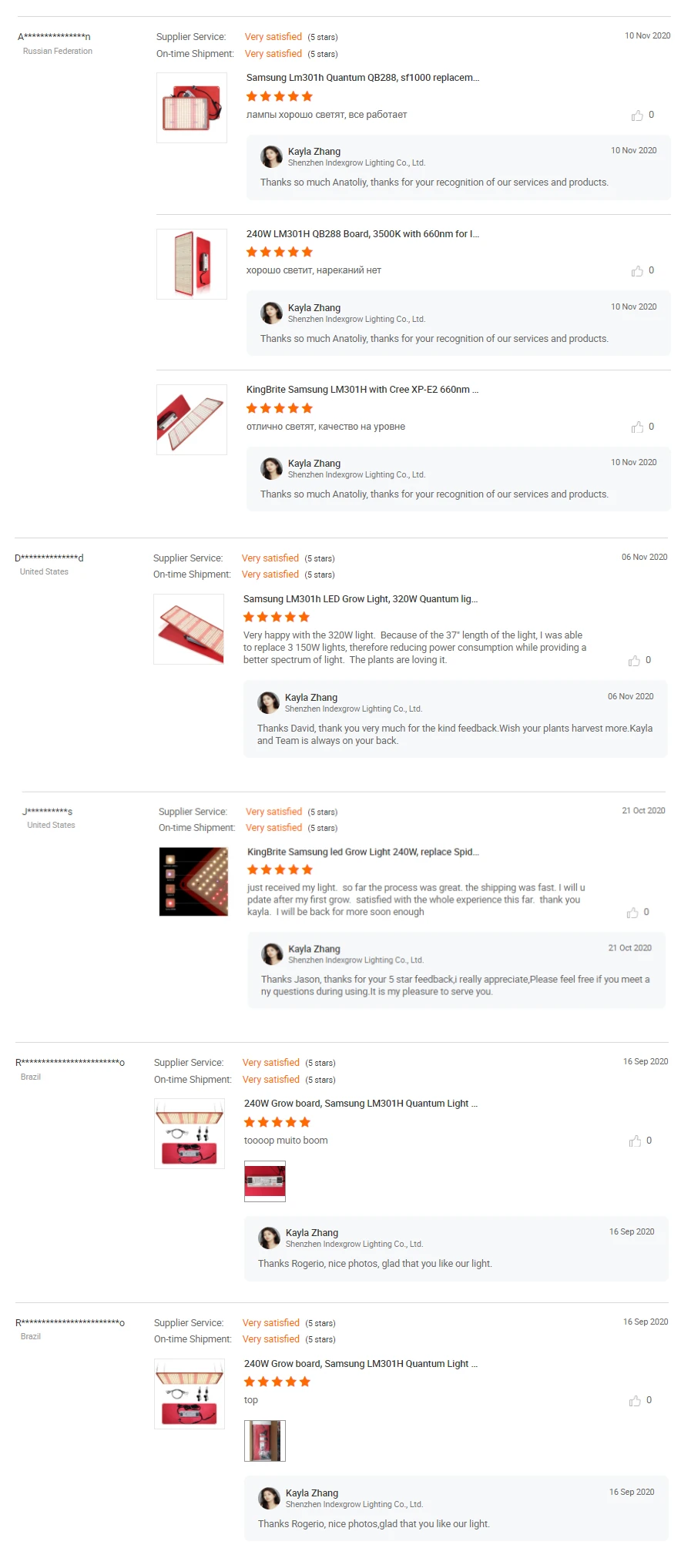This screenshot has height=1568, width=681.
Task: Like the 'лампы хорошо светят' review
Action: (637, 116)
